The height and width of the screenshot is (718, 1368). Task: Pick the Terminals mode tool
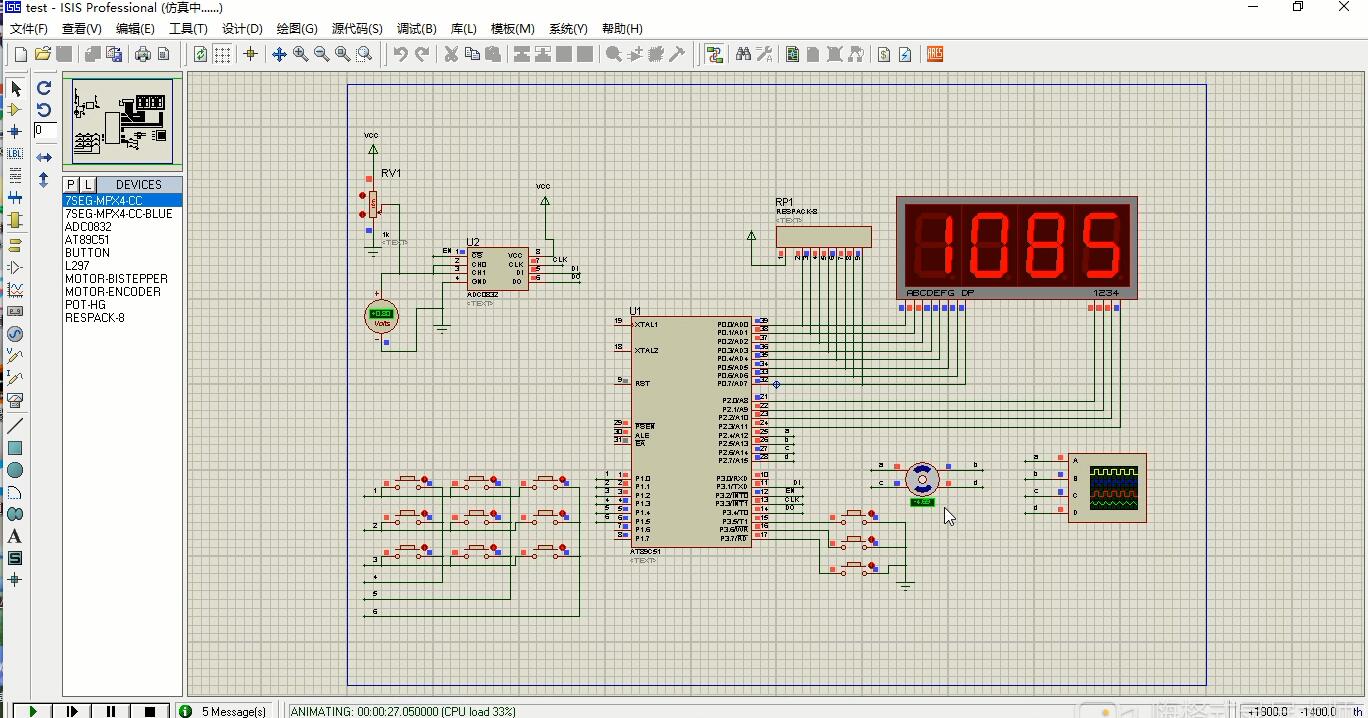15,244
